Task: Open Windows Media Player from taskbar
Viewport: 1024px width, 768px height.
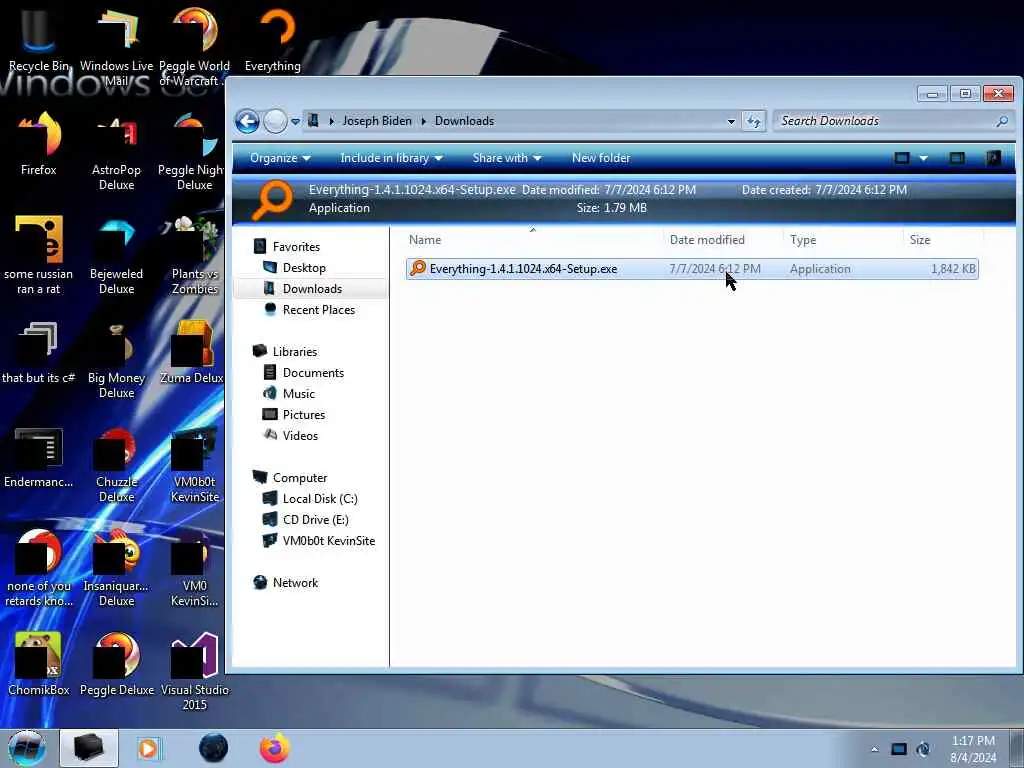Action: pyautogui.click(x=148, y=748)
